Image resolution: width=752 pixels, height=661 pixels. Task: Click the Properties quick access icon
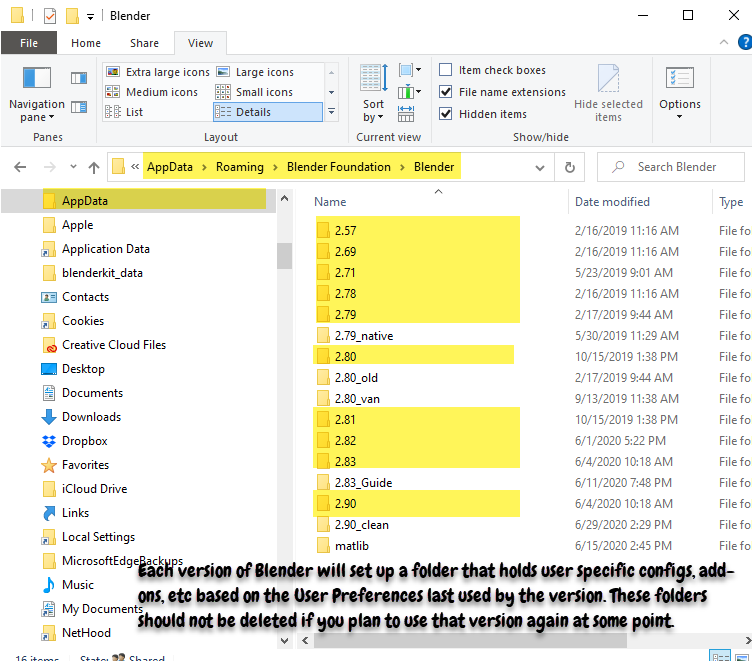[49, 16]
